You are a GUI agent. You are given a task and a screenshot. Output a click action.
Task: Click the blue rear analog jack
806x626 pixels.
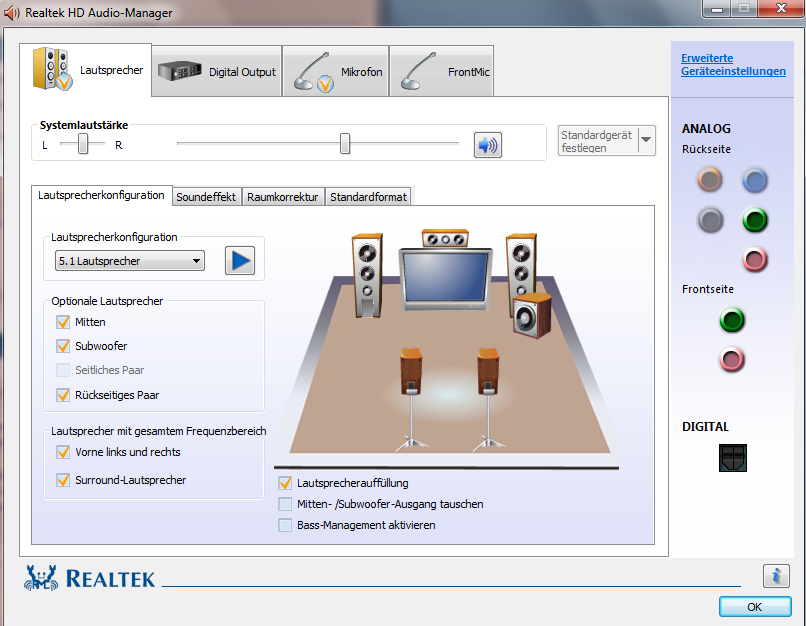[755, 180]
